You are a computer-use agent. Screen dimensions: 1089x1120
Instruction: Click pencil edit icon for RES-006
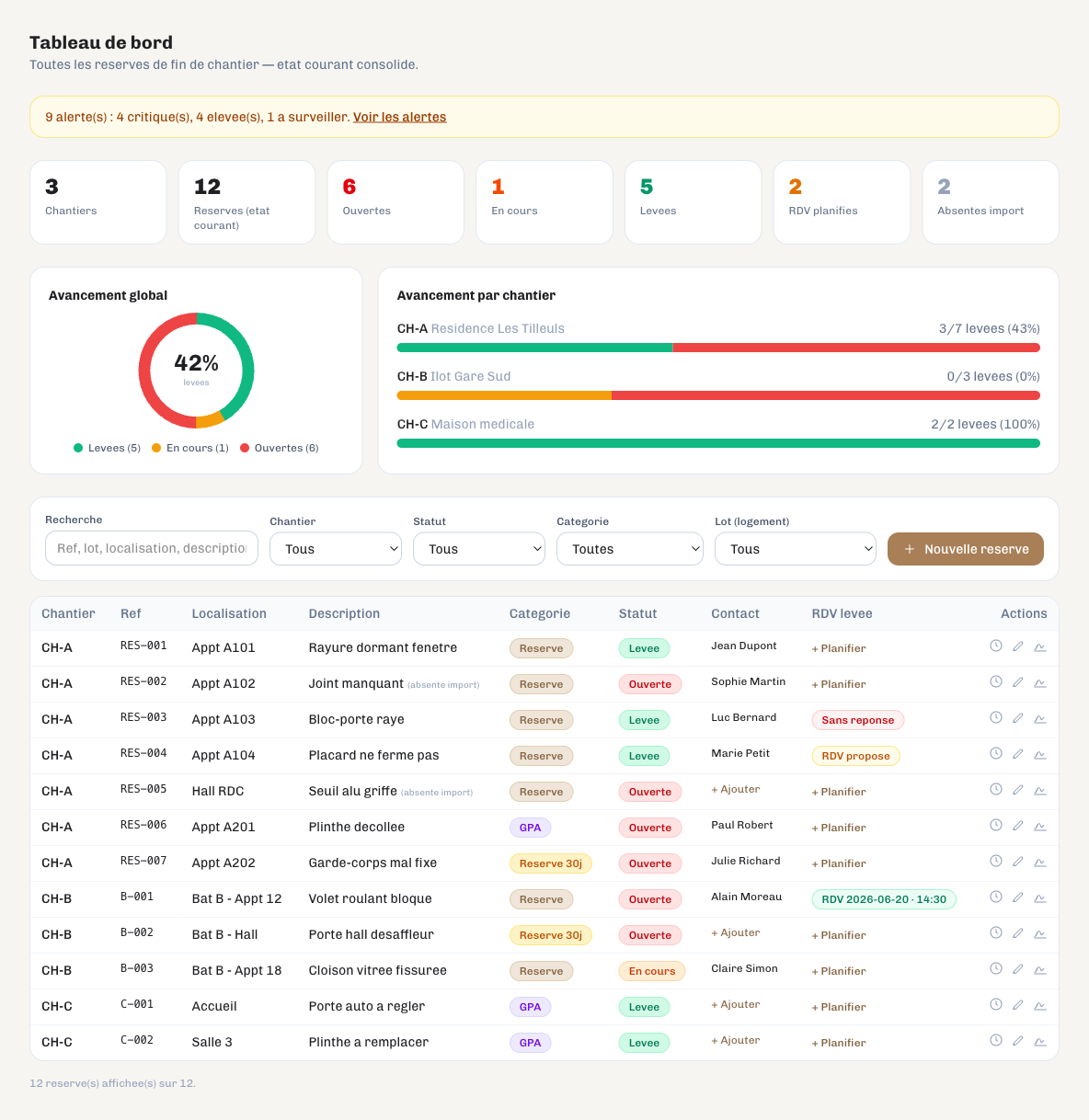point(1018,826)
